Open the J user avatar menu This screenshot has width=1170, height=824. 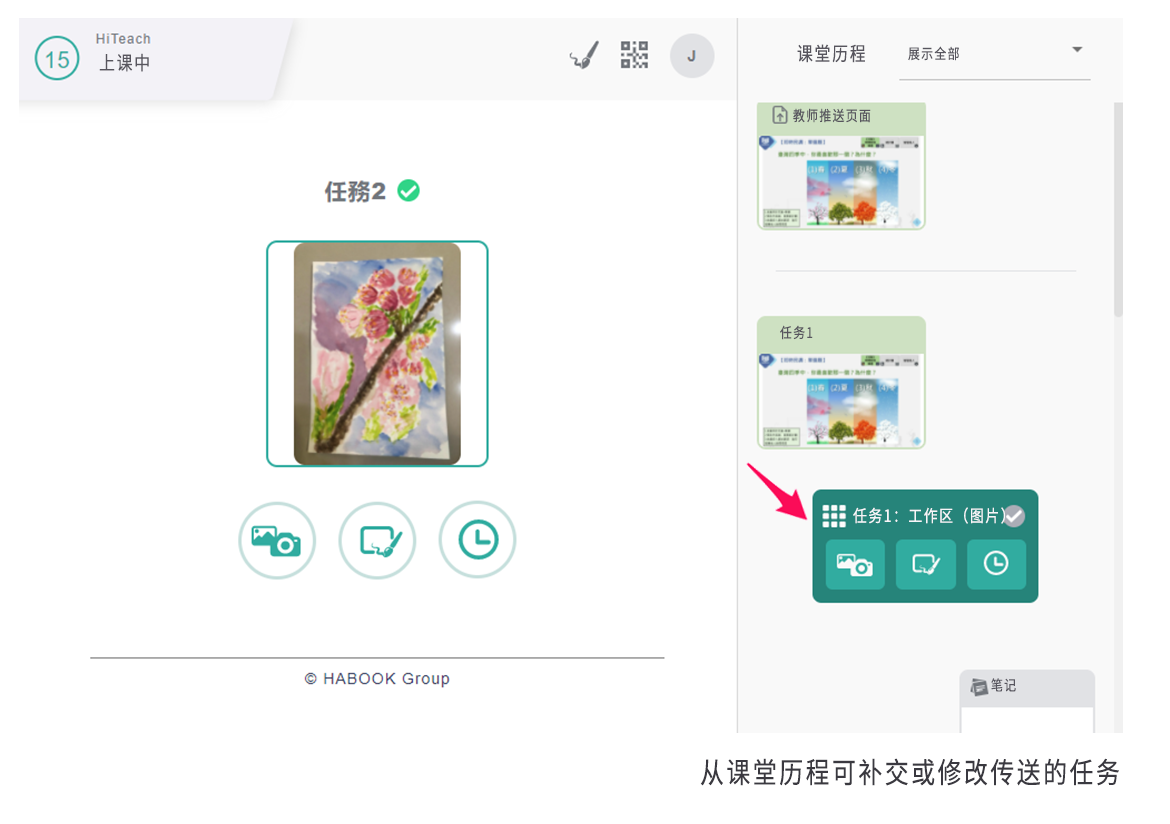(691, 56)
